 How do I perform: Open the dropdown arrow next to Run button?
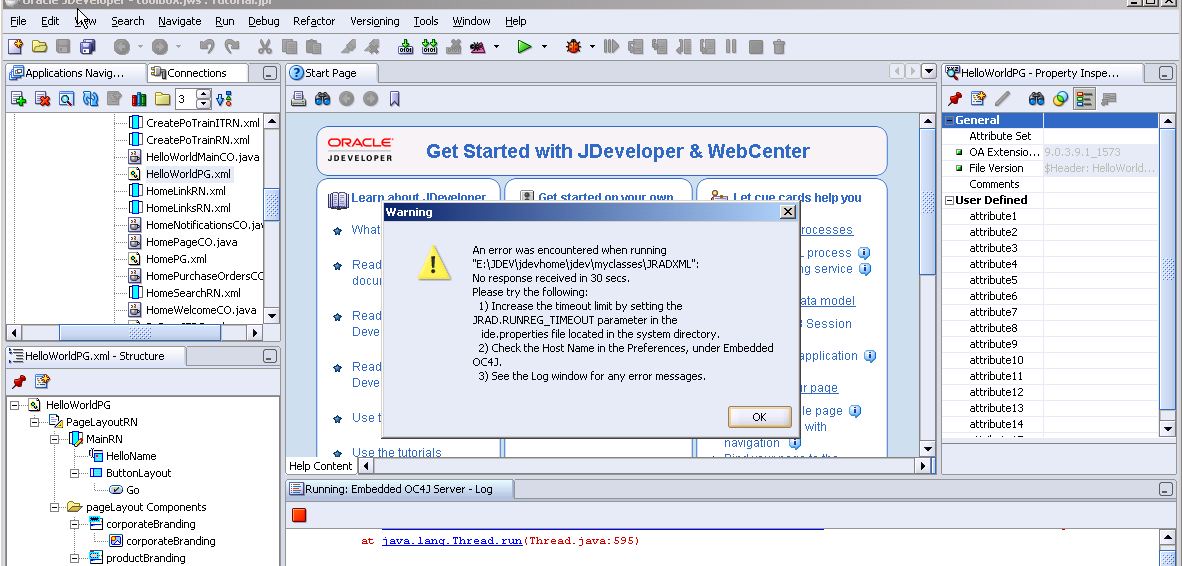pos(545,46)
